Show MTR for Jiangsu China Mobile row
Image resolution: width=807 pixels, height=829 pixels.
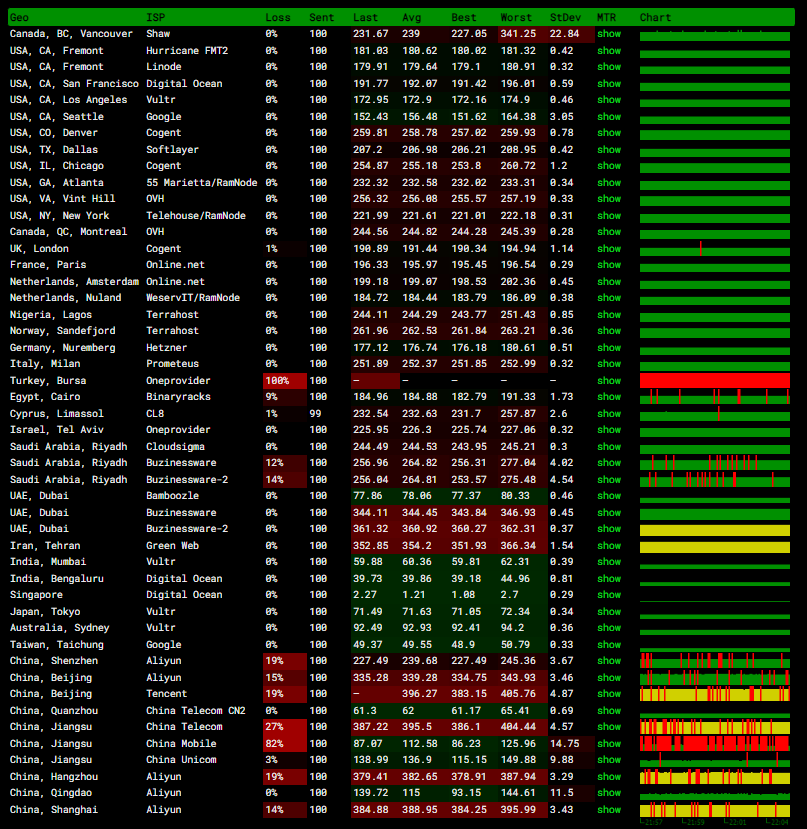click(609, 743)
